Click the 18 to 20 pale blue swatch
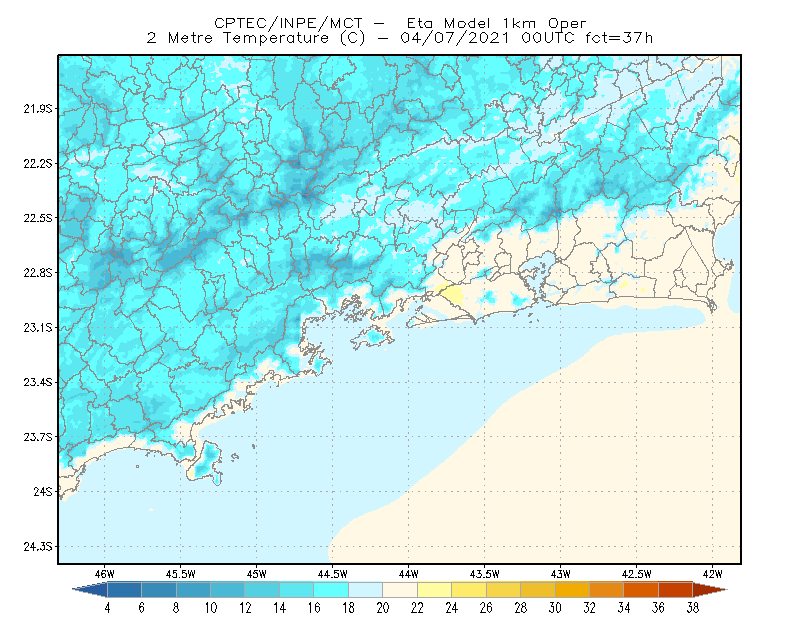 coord(365,590)
